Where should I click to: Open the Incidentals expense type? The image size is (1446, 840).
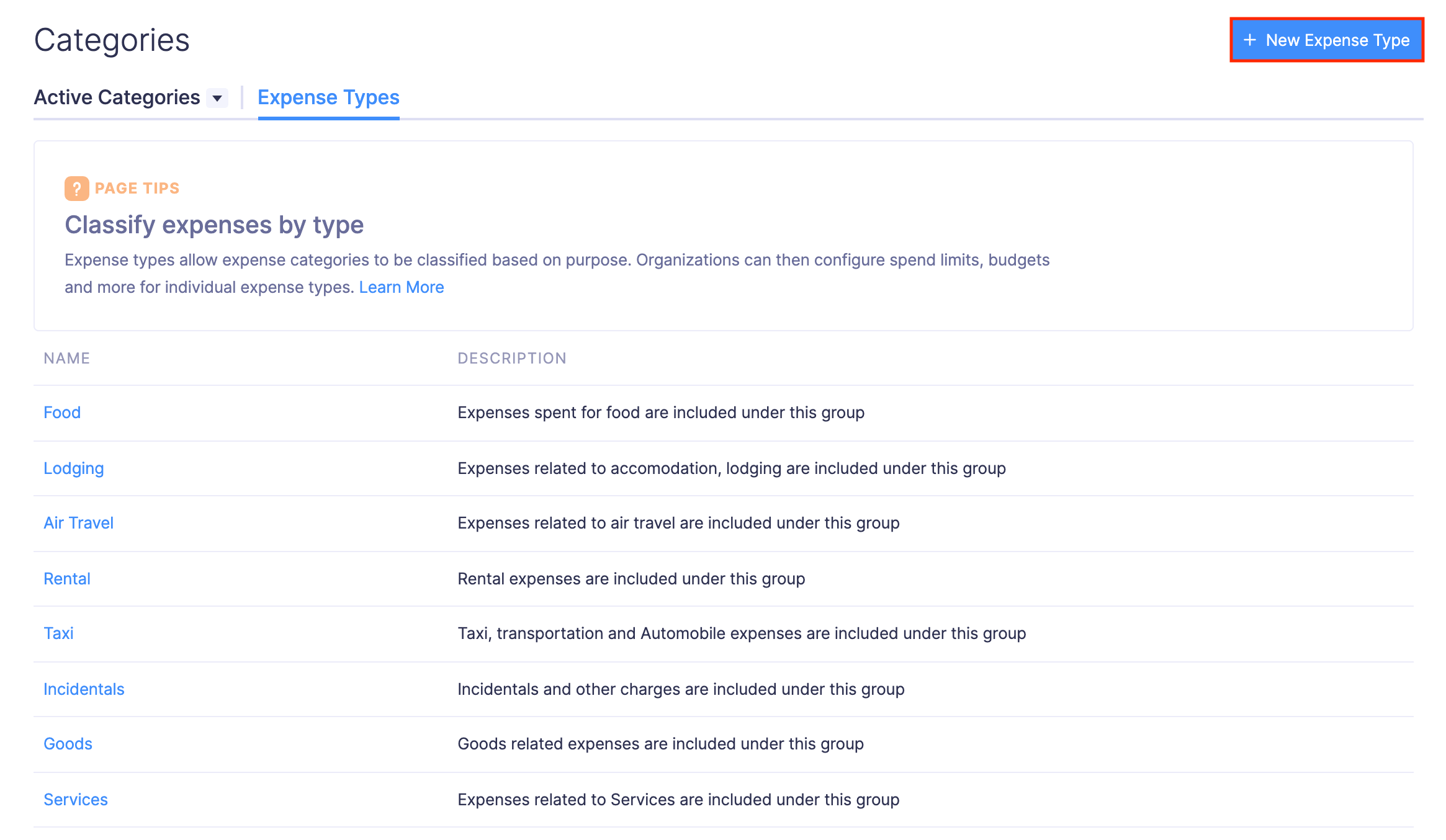tap(84, 689)
